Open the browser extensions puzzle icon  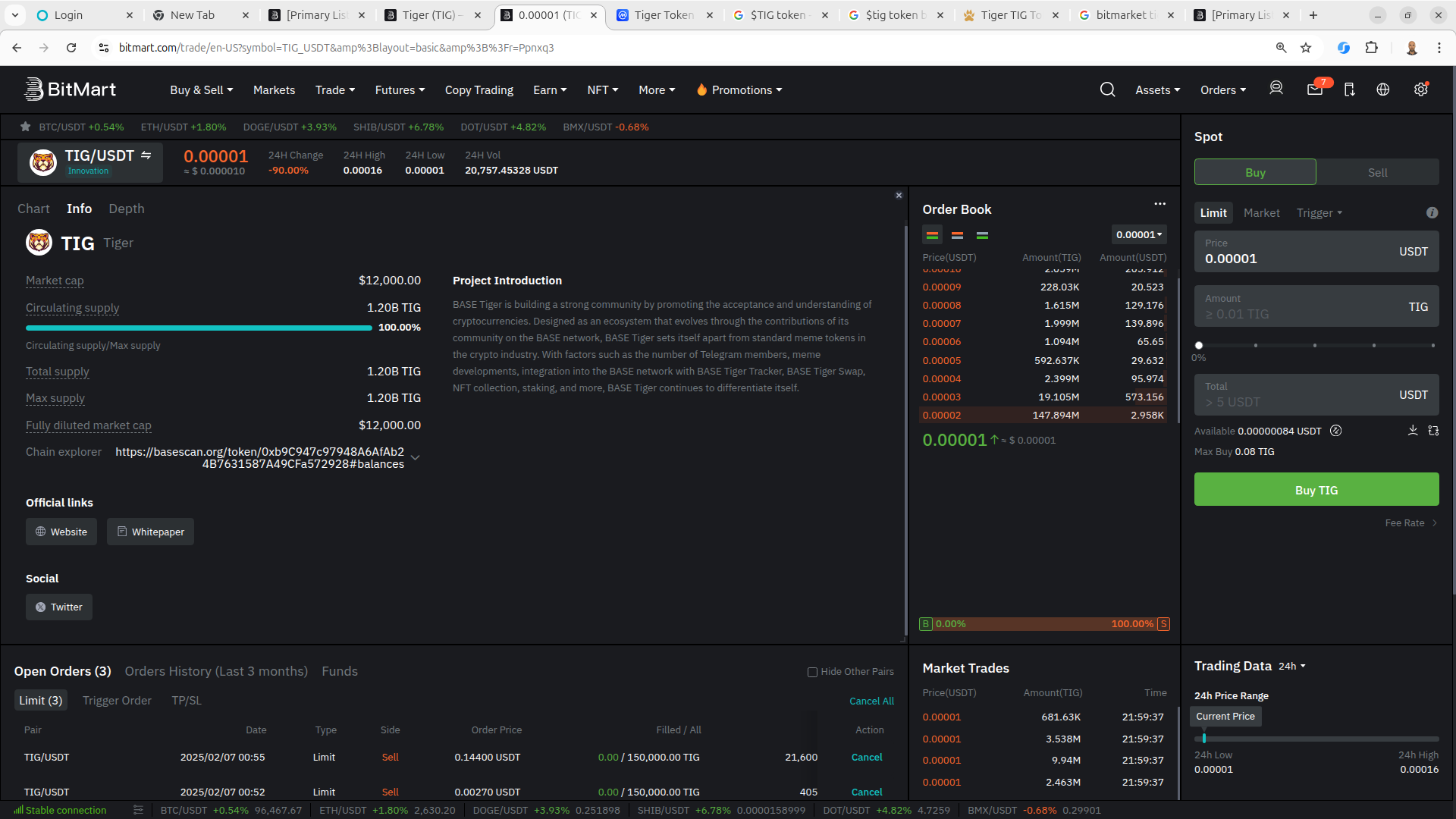tap(1371, 48)
